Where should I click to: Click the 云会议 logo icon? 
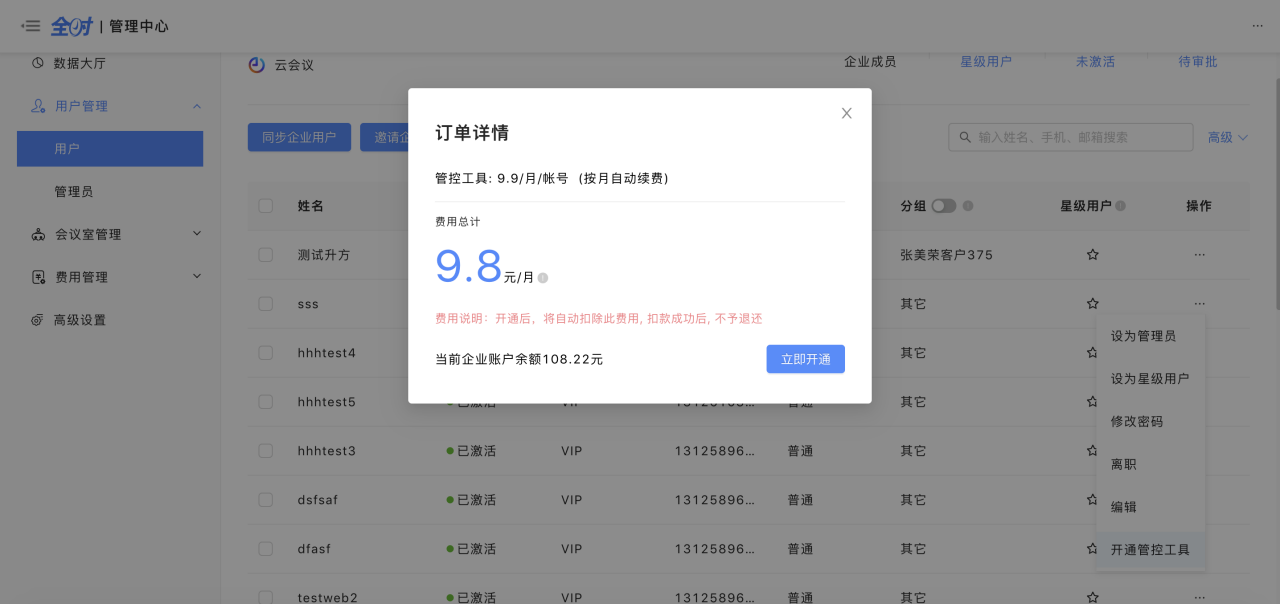[257, 64]
